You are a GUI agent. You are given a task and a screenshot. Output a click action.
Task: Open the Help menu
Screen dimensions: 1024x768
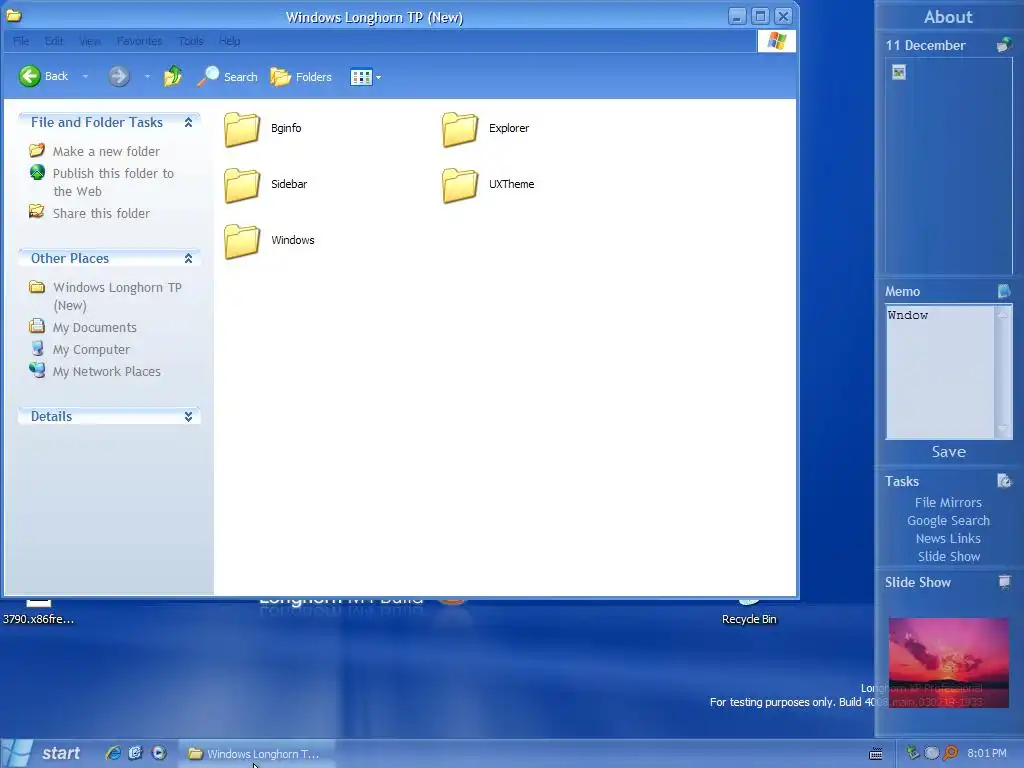[229, 41]
